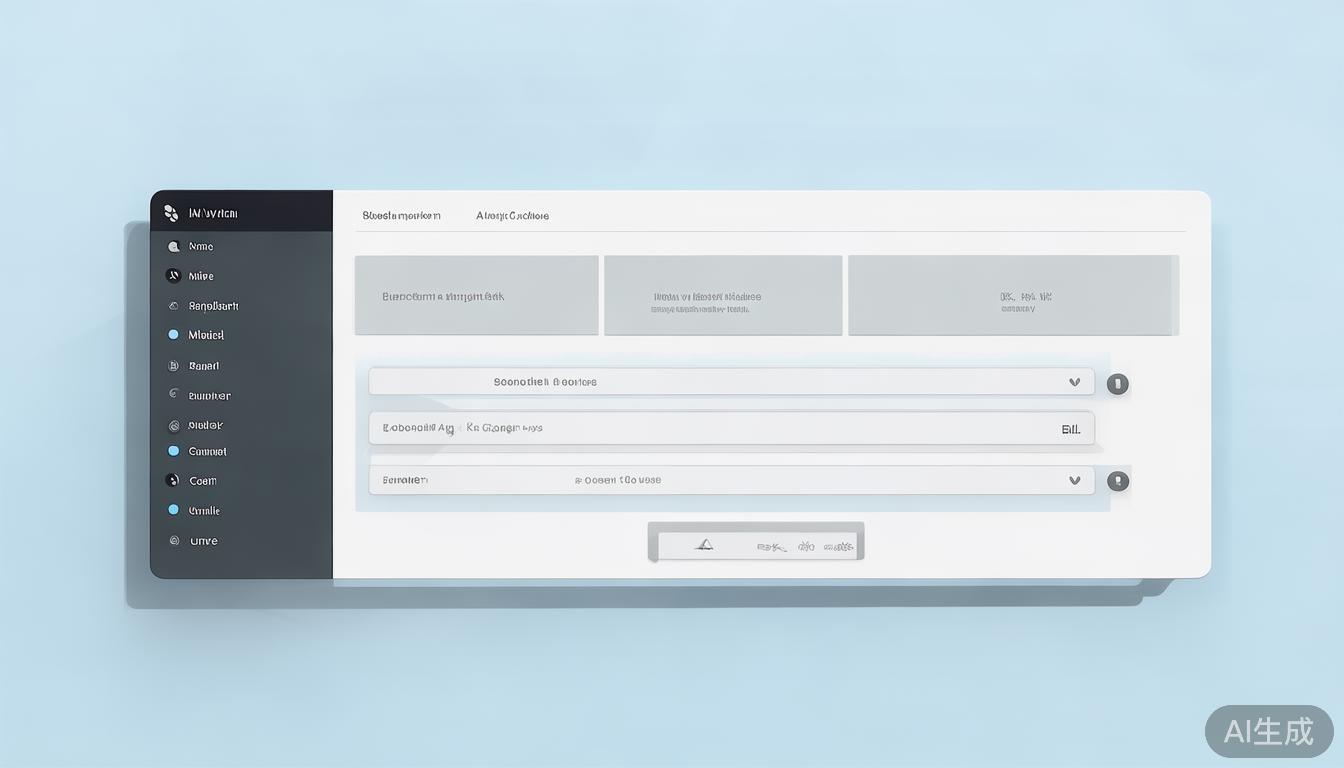Click the ring icon beside "Unve"
The height and width of the screenshot is (768, 1344).
click(x=174, y=541)
